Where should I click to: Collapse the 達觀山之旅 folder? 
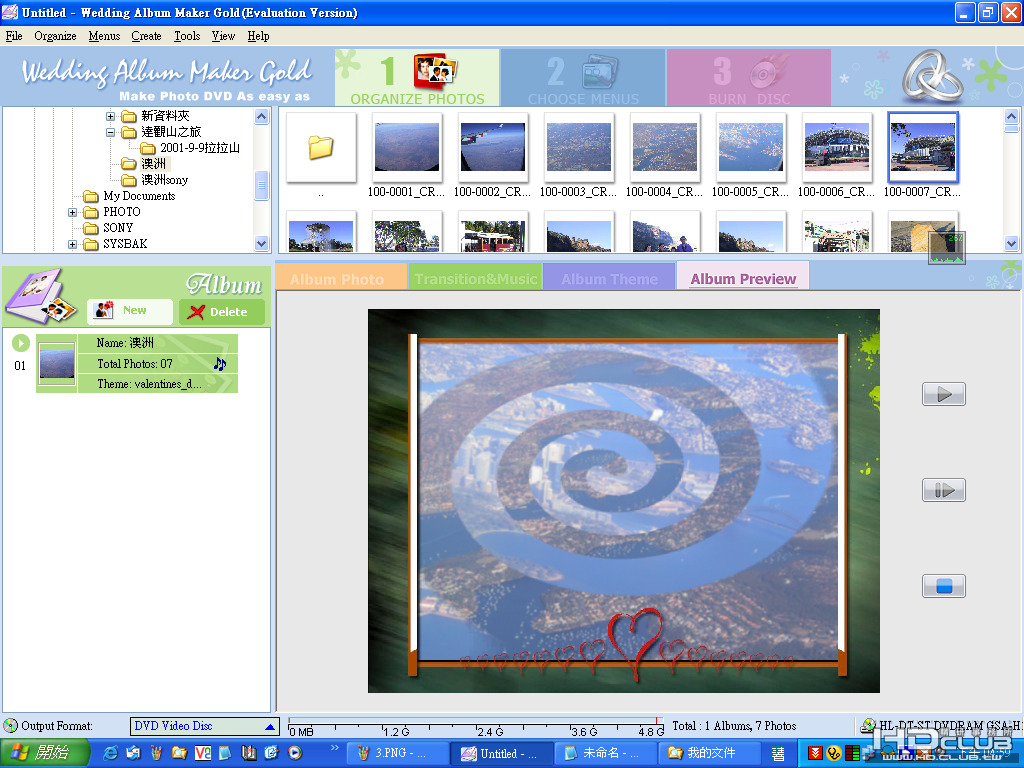[x=110, y=133]
